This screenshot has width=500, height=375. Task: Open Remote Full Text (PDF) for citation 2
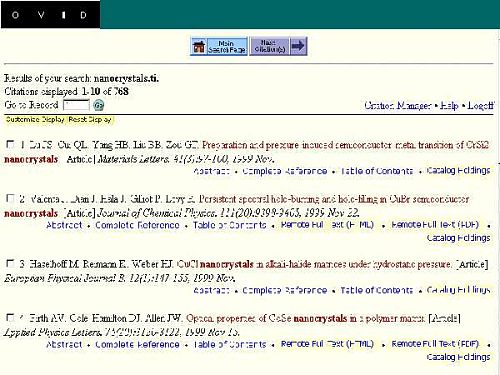(x=435, y=225)
